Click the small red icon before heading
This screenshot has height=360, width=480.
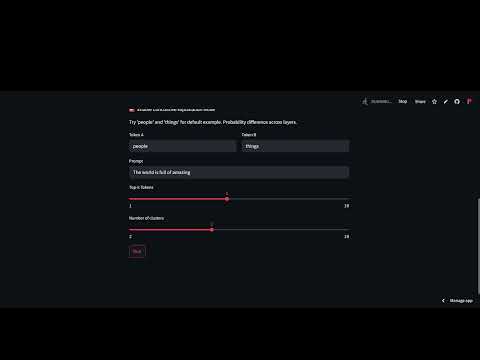point(132,110)
